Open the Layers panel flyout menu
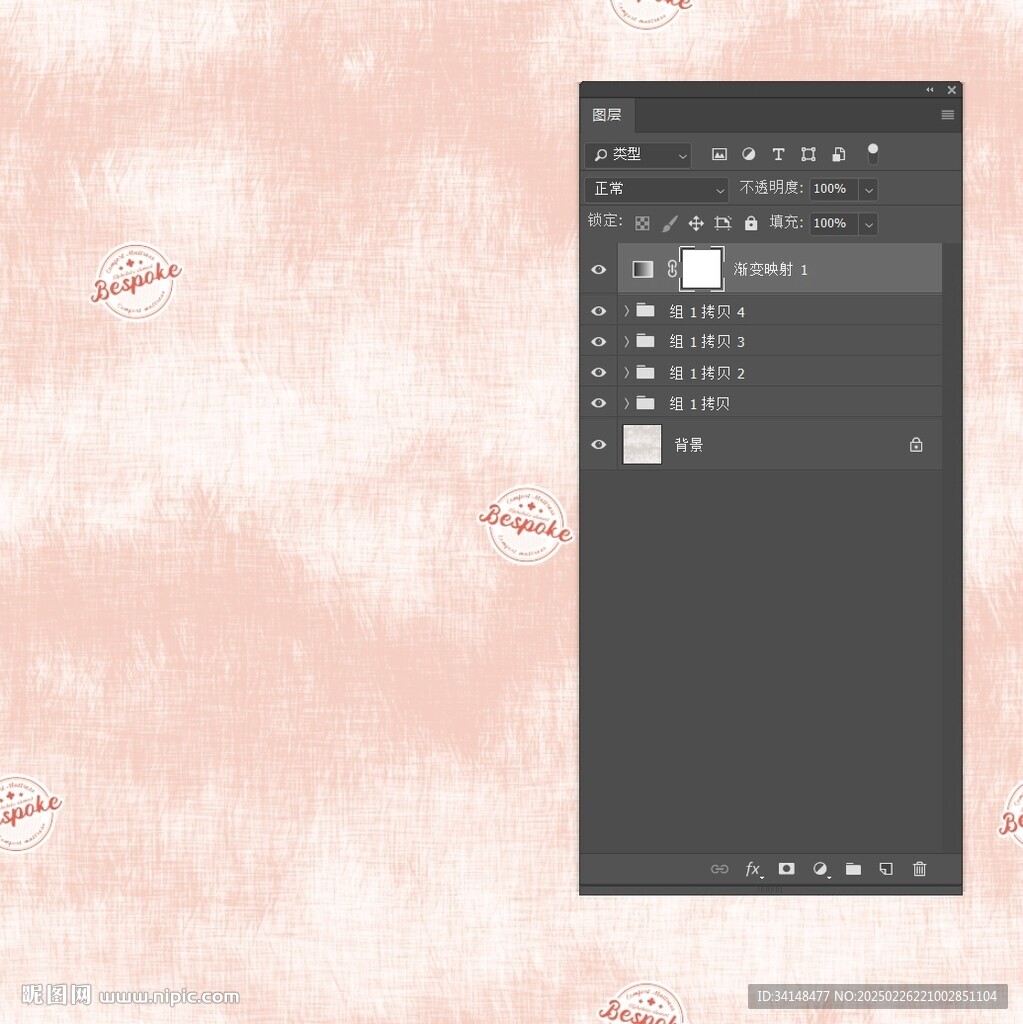Viewport: 1023px width, 1024px height. (x=947, y=115)
